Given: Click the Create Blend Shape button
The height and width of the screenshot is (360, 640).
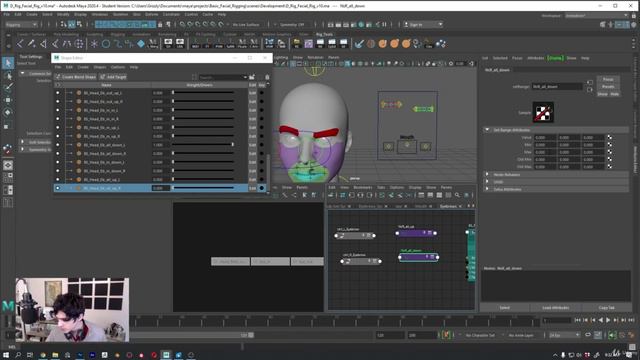Looking at the screenshot, I should [x=76, y=77].
